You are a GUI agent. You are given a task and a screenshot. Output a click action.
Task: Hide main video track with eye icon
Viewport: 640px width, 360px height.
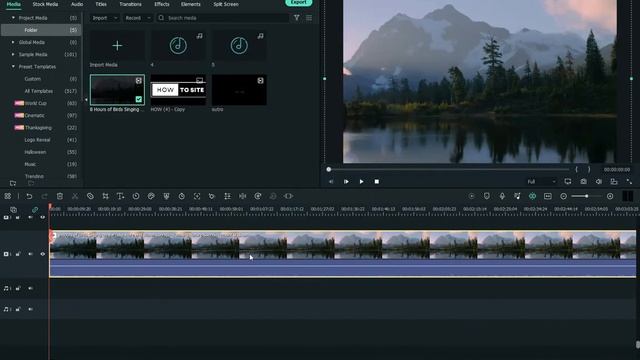pyautogui.click(x=42, y=254)
